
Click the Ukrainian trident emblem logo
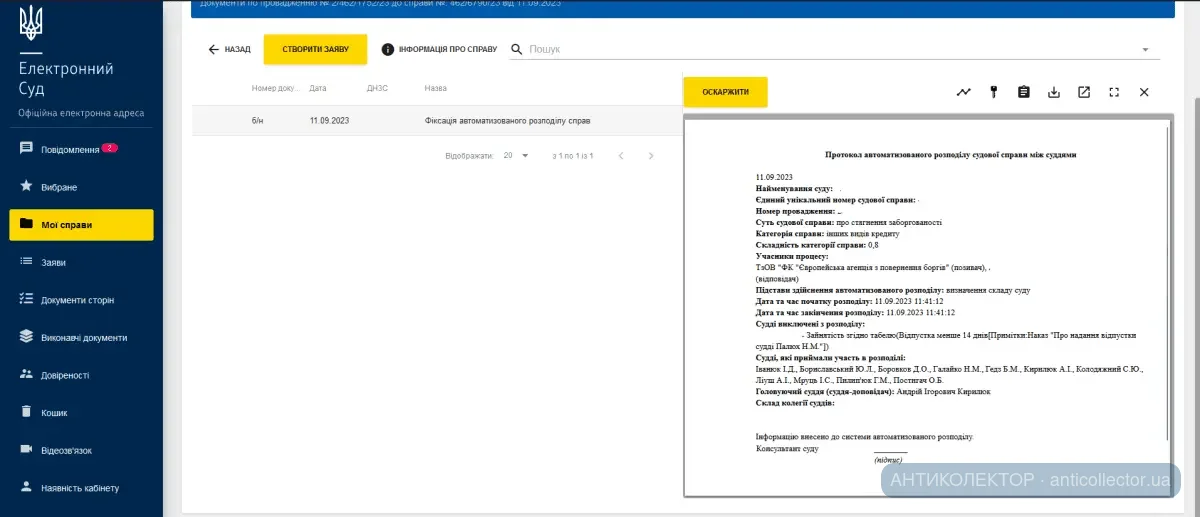tap(31, 22)
